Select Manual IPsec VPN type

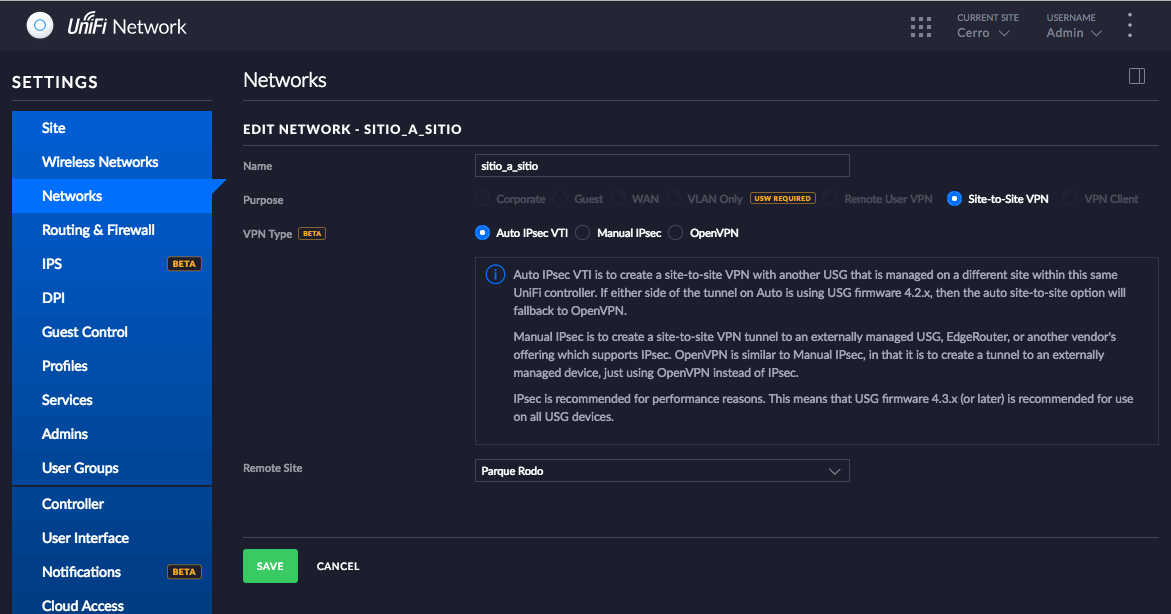pos(583,233)
